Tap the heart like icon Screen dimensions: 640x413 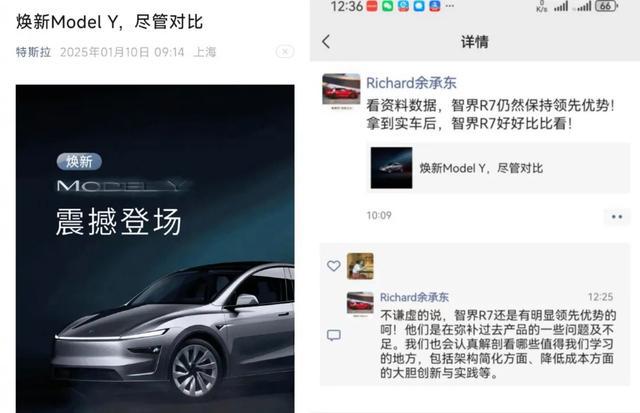(333, 266)
